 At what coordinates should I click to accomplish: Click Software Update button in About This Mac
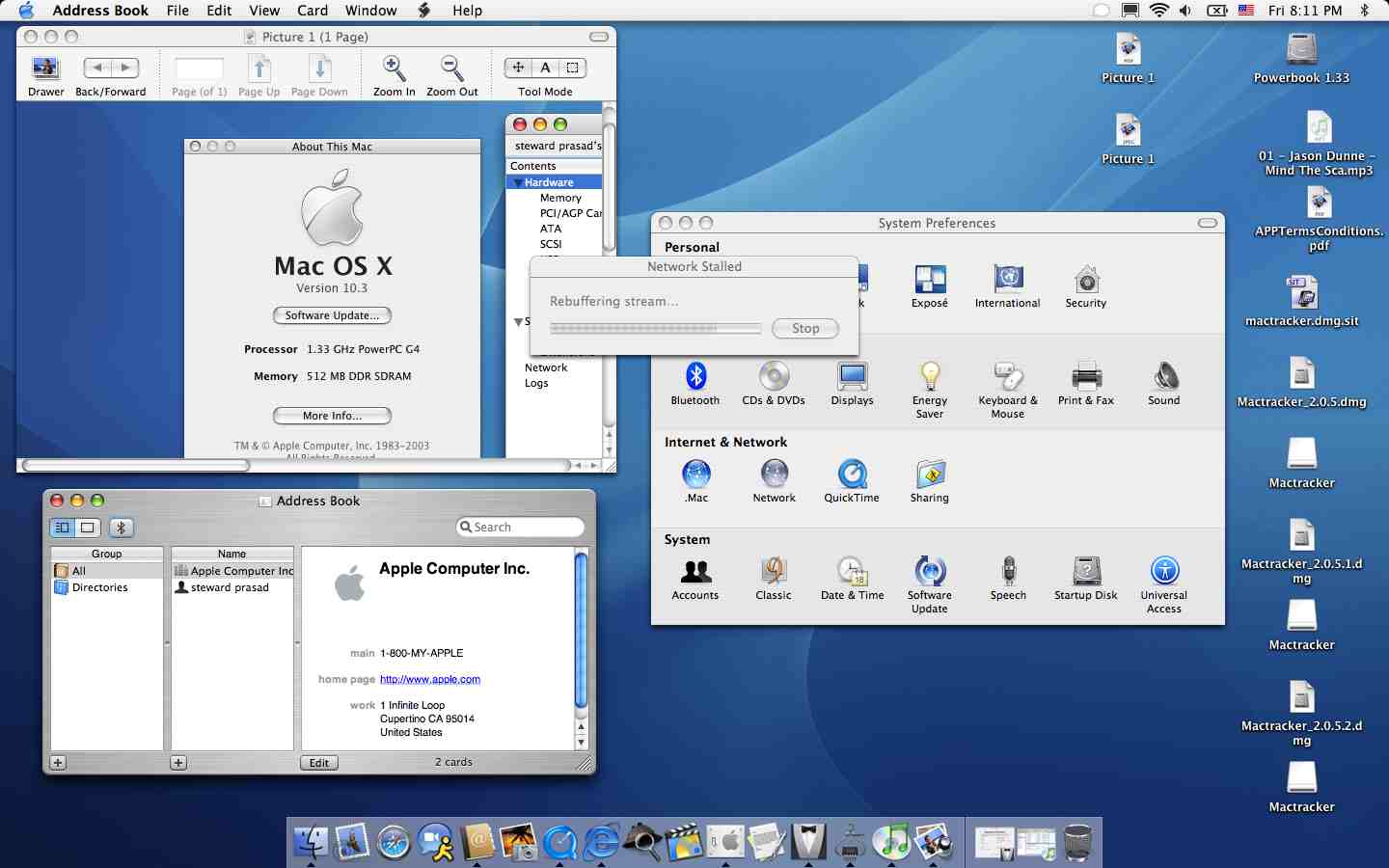[x=332, y=315]
